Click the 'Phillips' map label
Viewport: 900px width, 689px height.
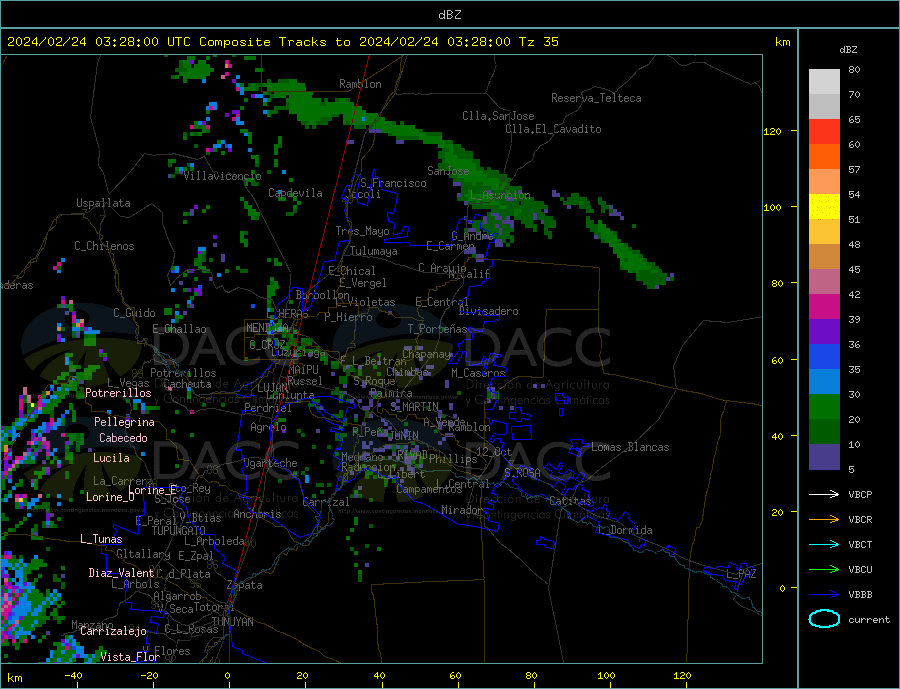(x=453, y=459)
